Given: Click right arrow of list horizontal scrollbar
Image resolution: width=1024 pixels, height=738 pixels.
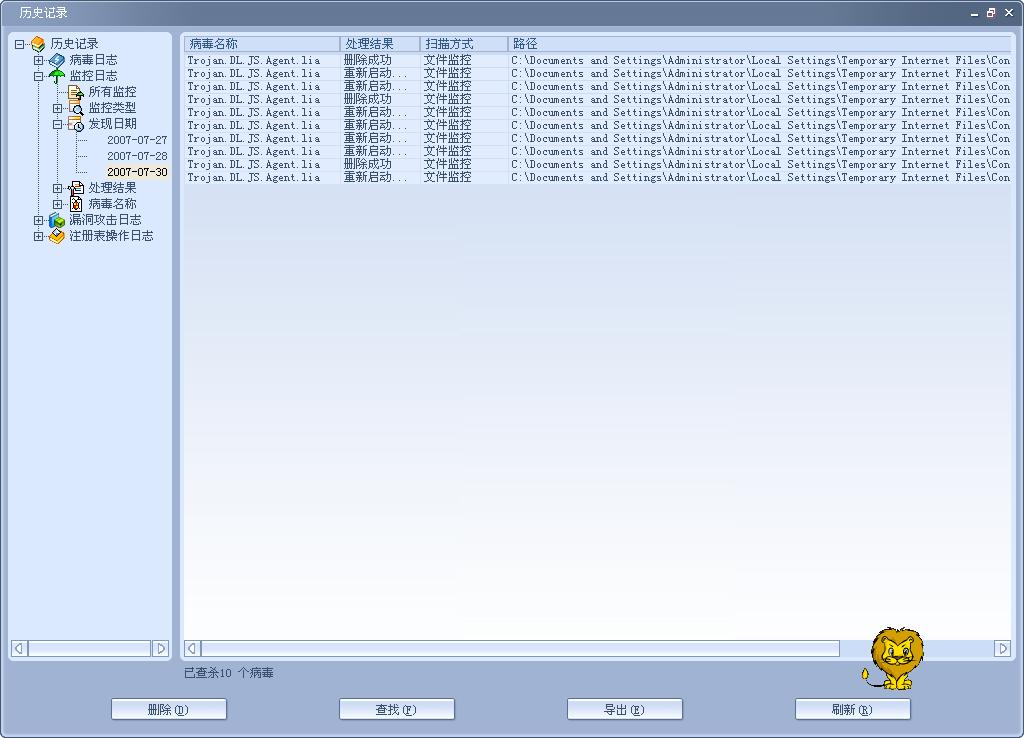Looking at the screenshot, I should pyautogui.click(x=1002, y=649).
